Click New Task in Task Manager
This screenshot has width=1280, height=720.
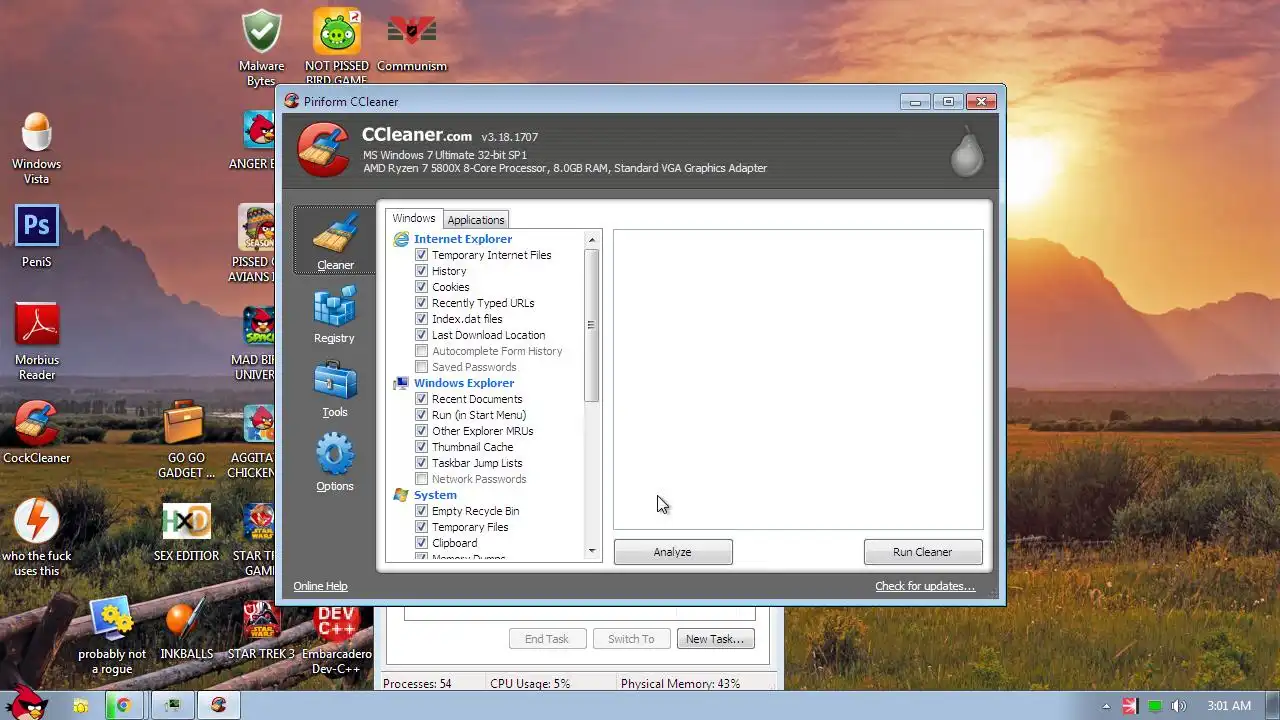coord(715,639)
